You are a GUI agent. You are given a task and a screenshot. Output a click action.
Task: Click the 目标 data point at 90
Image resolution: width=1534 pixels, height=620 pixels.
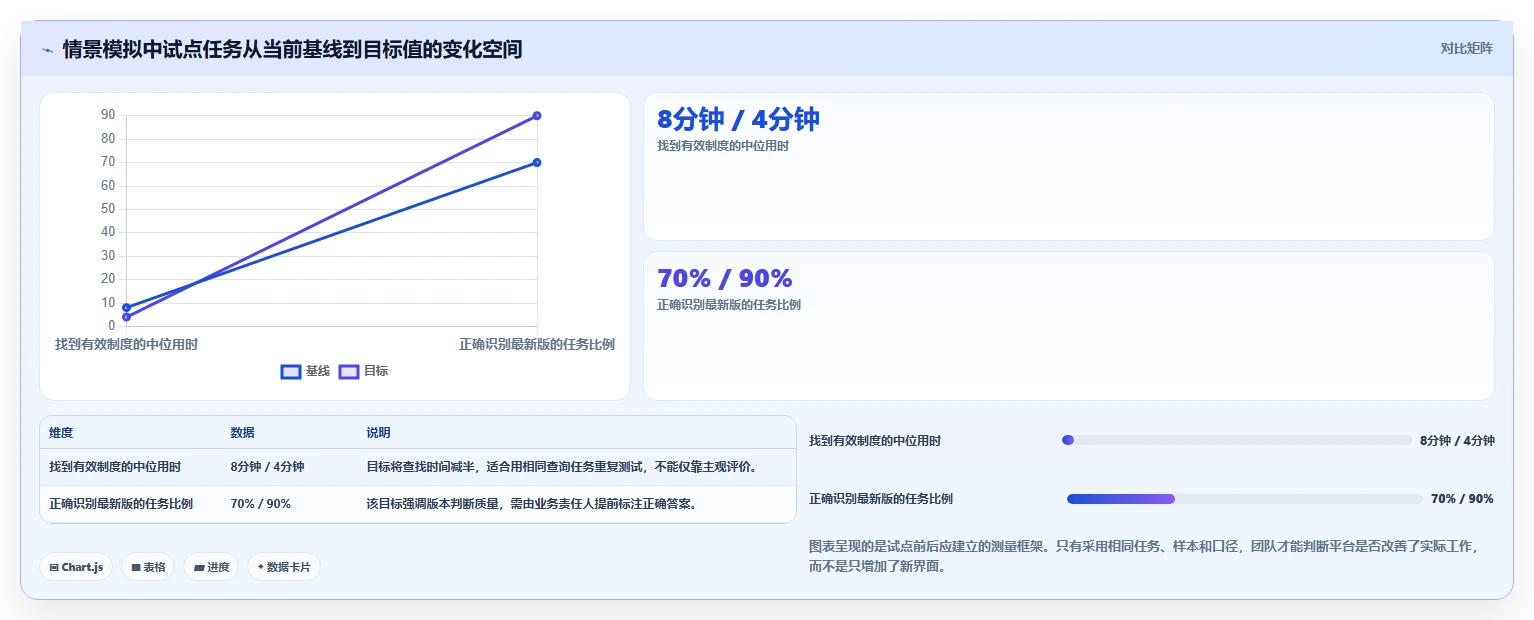pyautogui.click(x=537, y=116)
